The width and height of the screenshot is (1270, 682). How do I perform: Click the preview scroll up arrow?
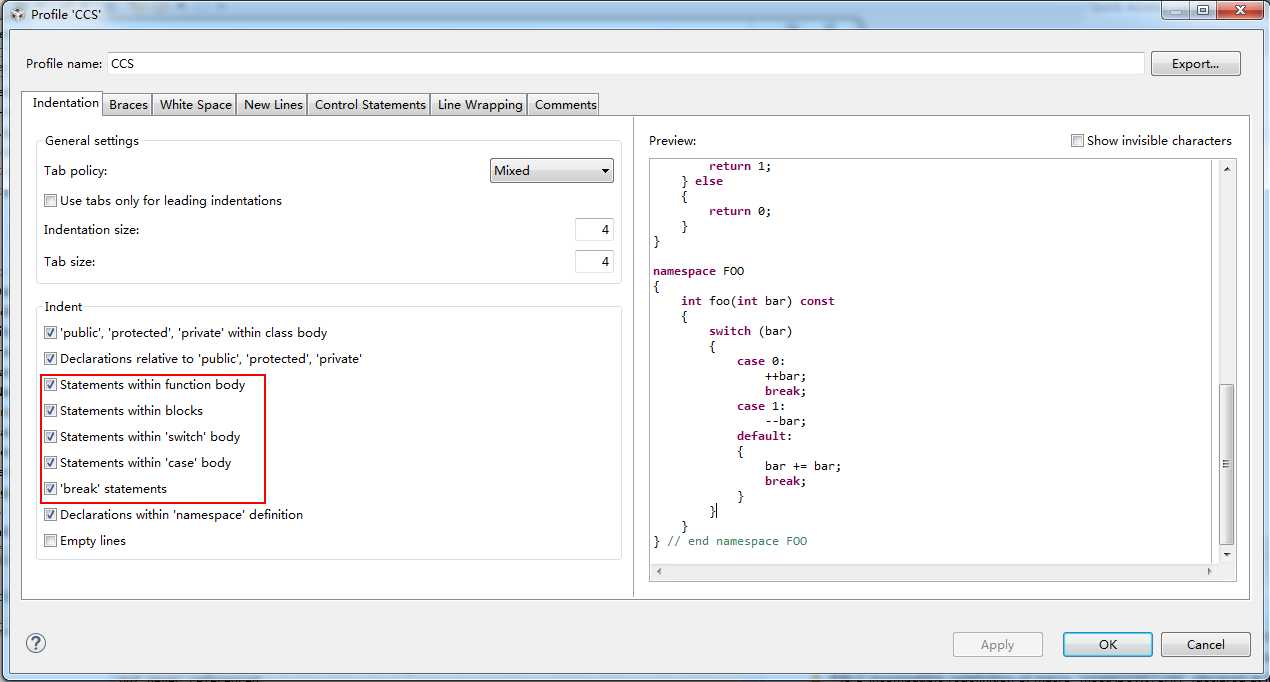pyautogui.click(x=1226, y=168)
